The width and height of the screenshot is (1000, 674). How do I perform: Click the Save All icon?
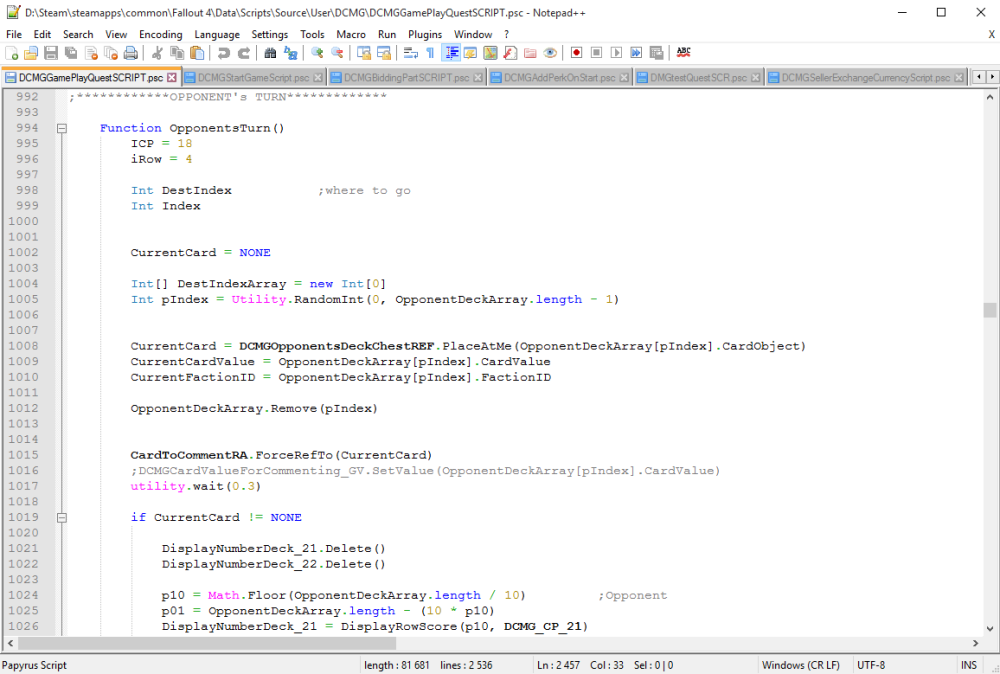(x=71, y=53)
